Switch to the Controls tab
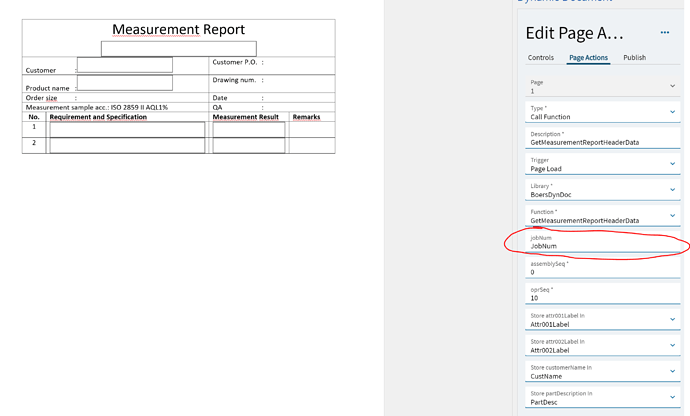The height and width of the screenshot is (416, 690). click(x=540, y=58)
